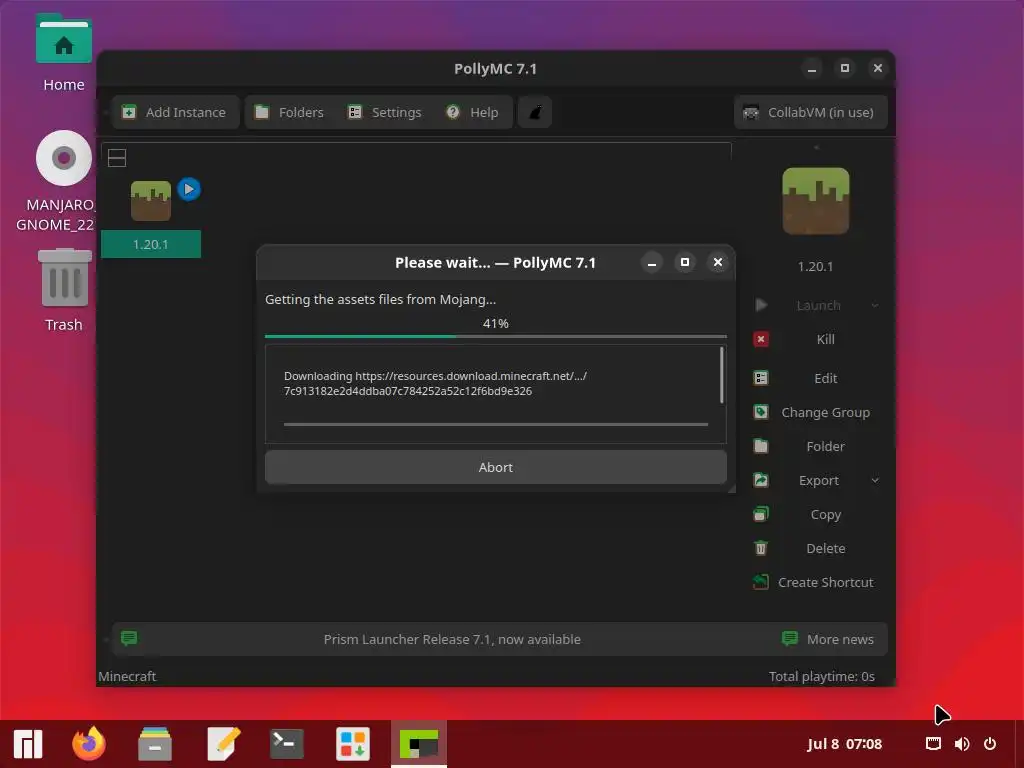Click Copy instance
Image resolution: width=1024 pixels, height=768 pixels.
point(816,514)
